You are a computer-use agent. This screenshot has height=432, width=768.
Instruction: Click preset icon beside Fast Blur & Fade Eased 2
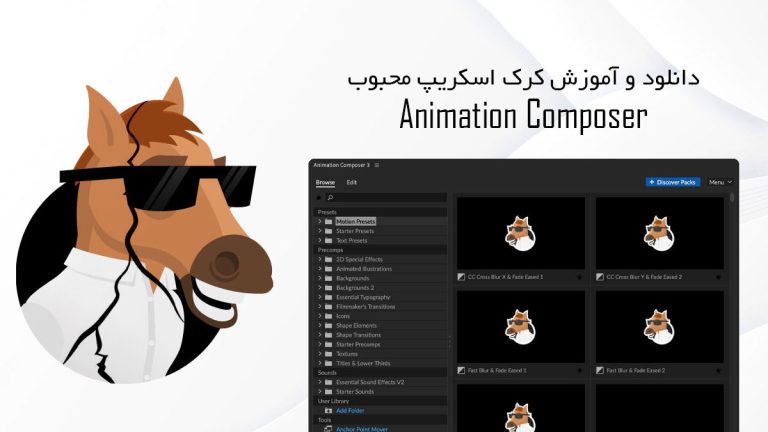tap(600, 370)
